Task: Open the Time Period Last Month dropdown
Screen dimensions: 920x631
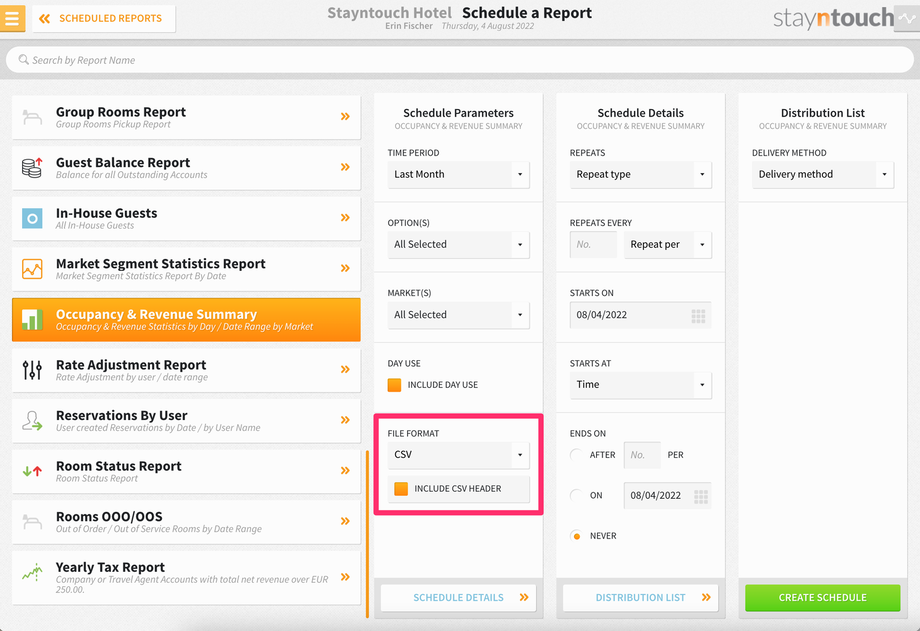Action: pos(458,175)
